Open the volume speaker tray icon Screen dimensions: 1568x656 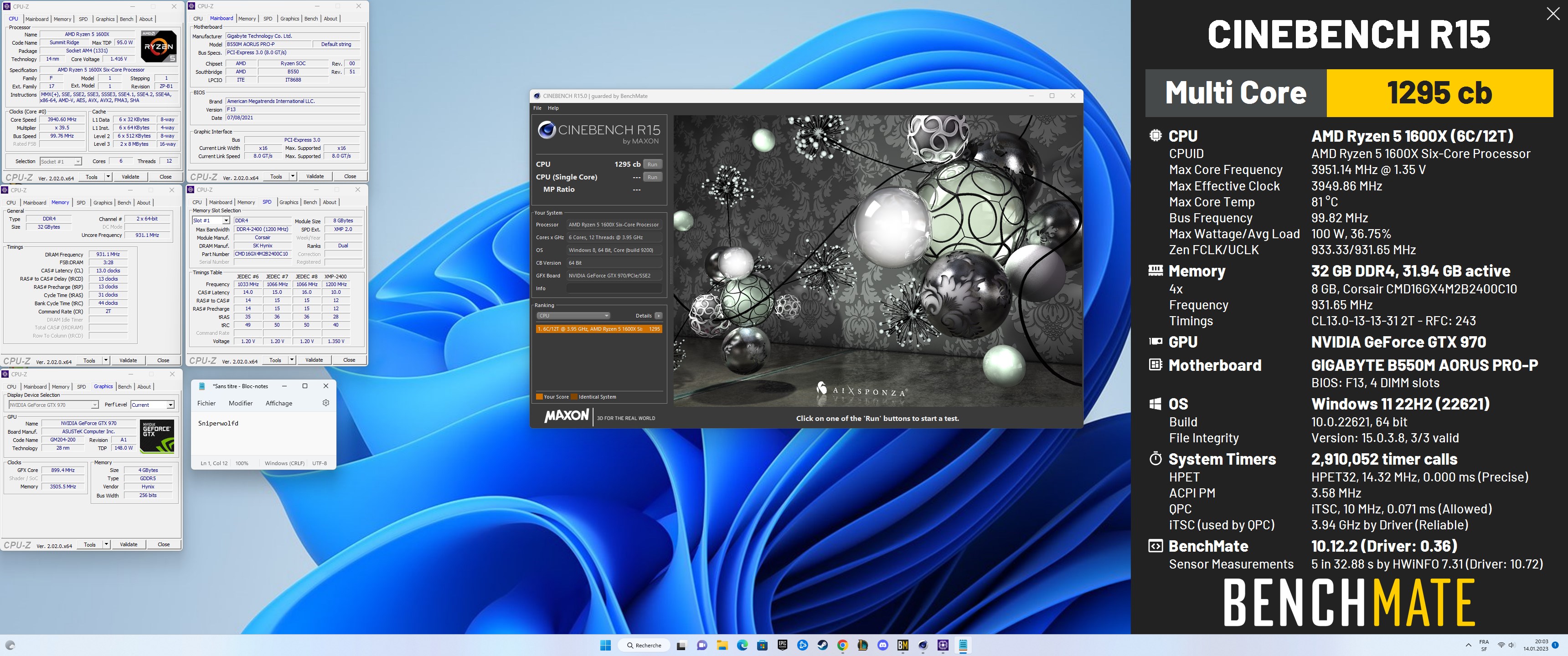pyautogui.click(x=1512, y=645)
